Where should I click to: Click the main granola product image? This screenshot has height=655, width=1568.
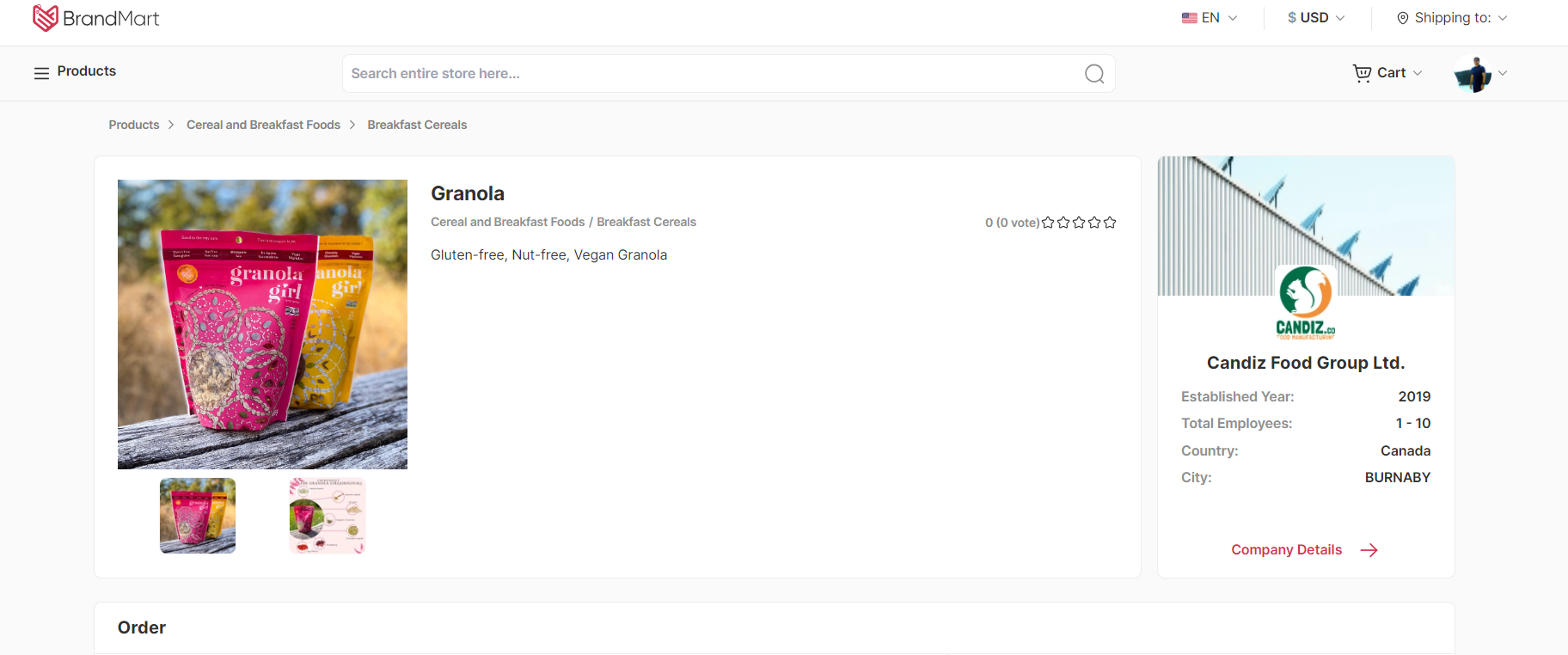pos(262,324)
